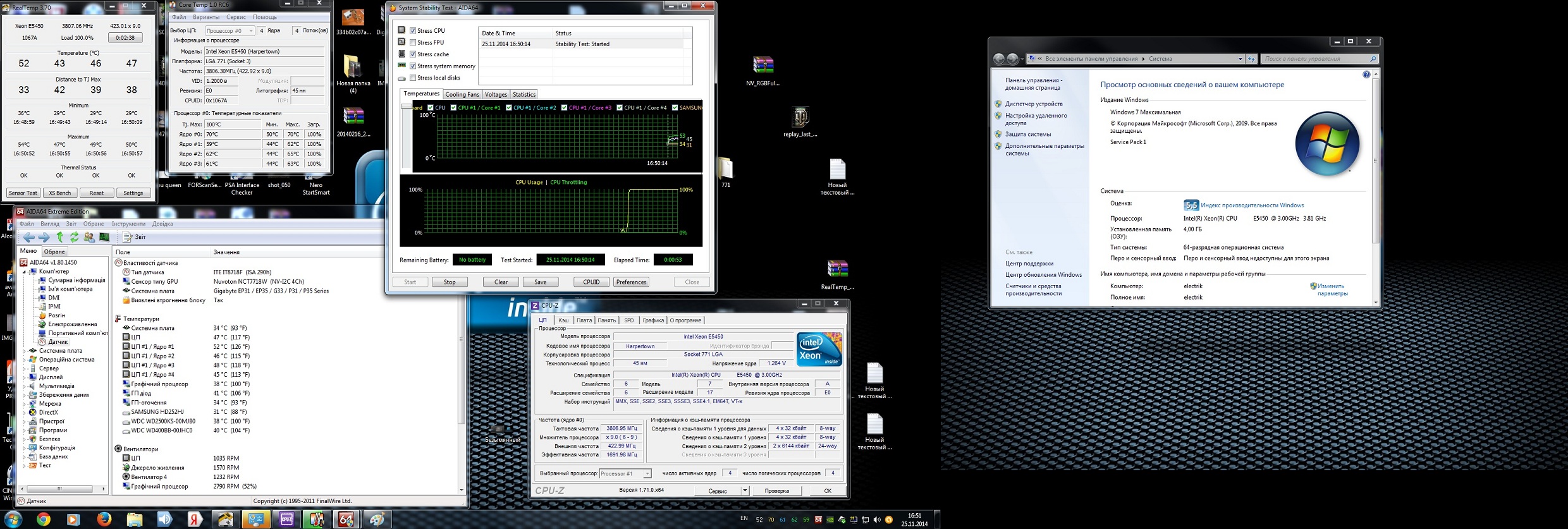Click the volume speaker icon in system tray

[876, 520]
